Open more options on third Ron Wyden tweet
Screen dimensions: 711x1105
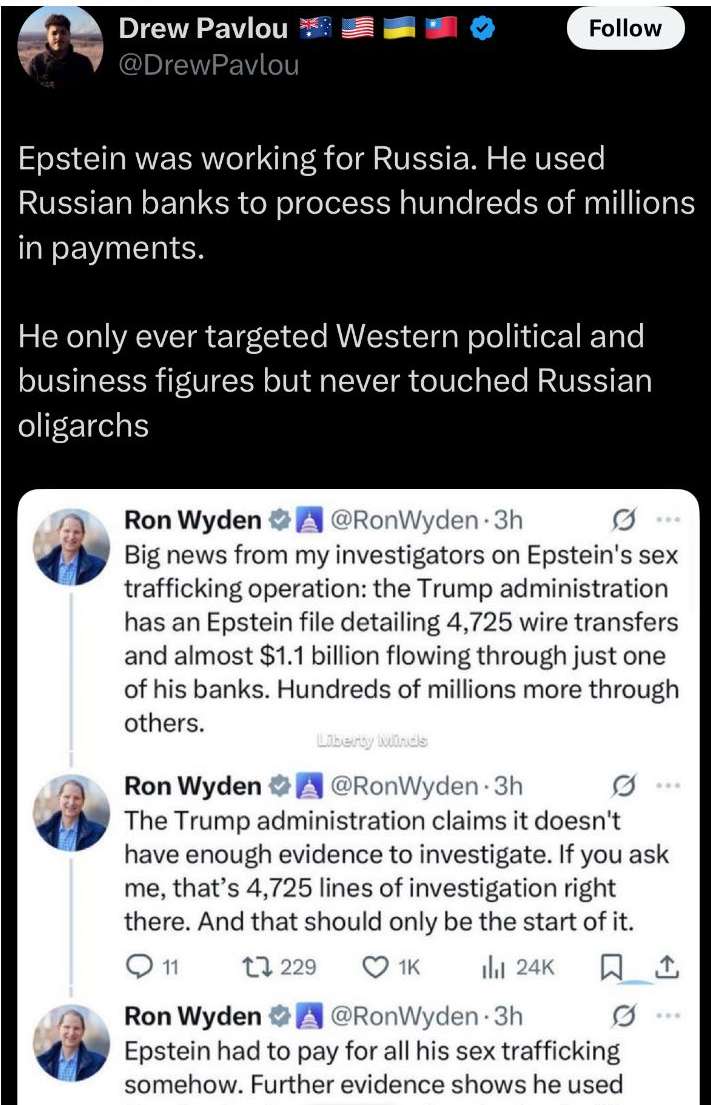[667, 1017]
